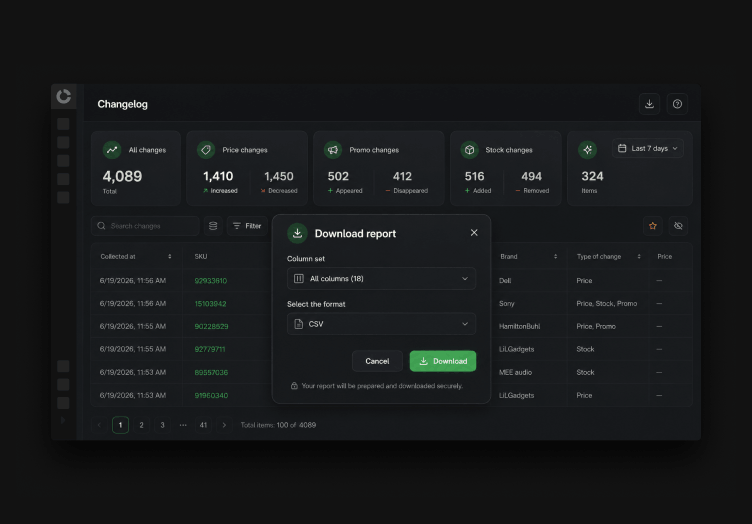Click Cancel in the dialog
This screenshot has height=524, width=752.
pos(377,361)
